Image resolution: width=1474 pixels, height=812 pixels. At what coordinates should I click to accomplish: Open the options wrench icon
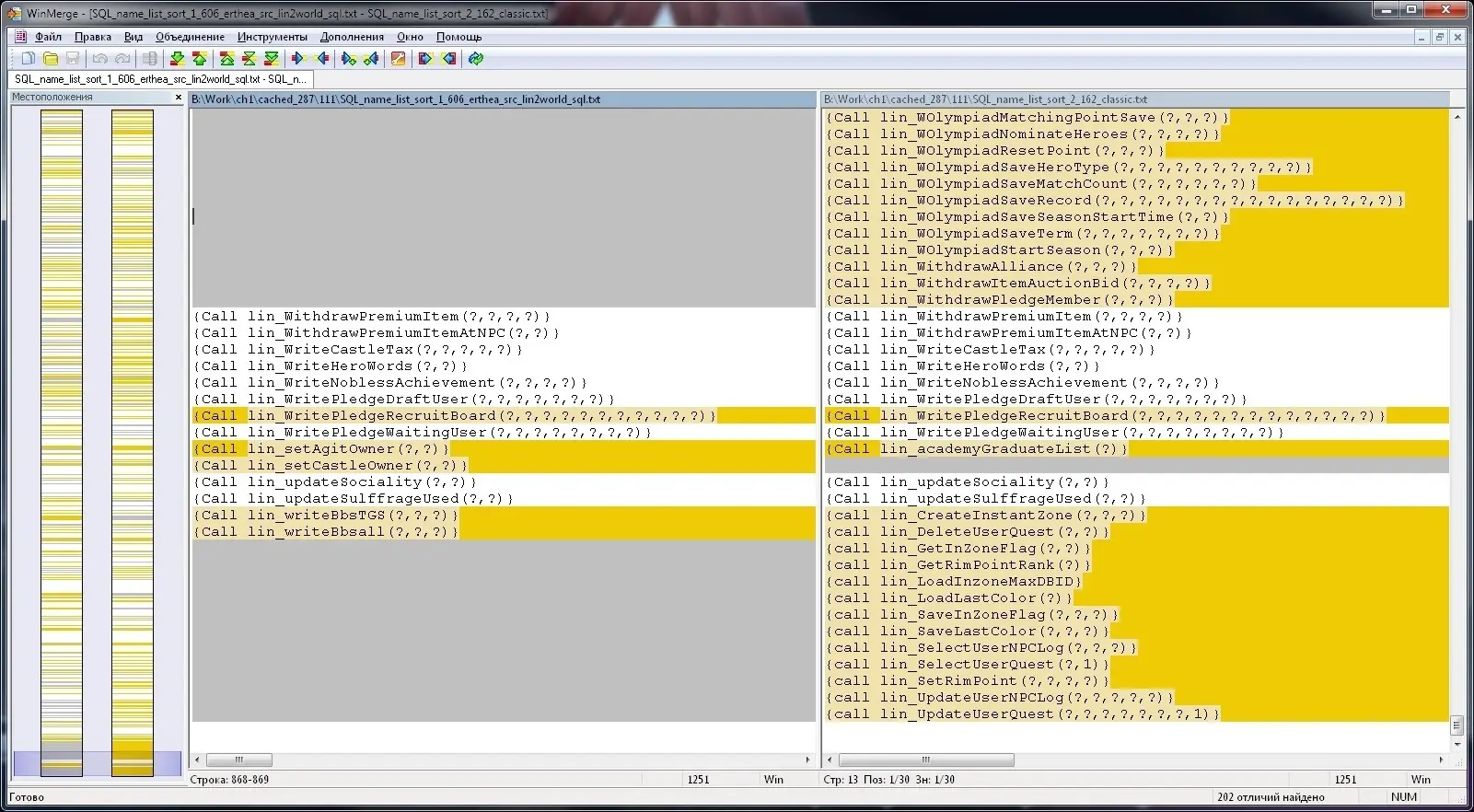398,59
